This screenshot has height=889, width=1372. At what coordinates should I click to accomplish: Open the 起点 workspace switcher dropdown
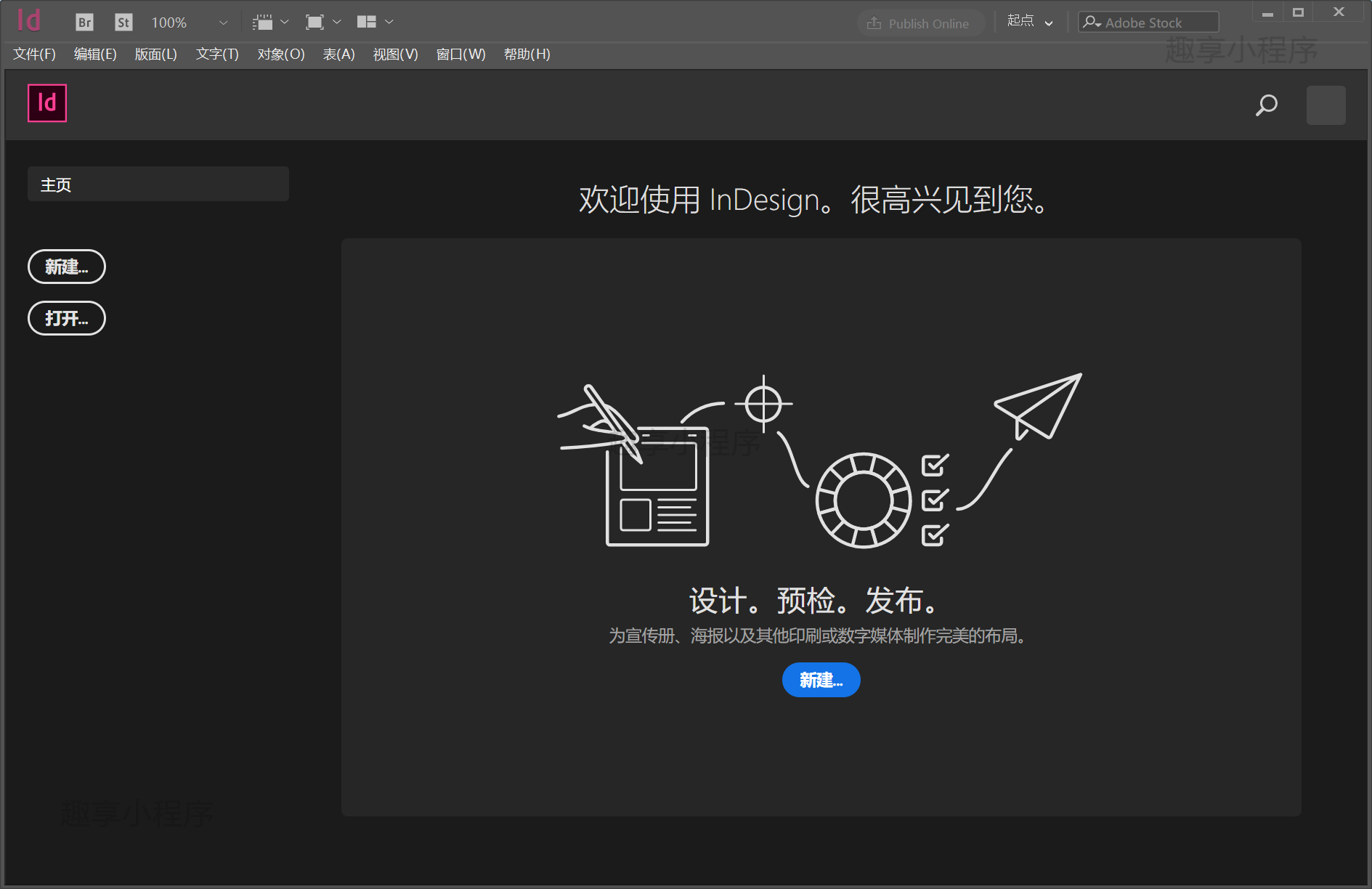click(x=1030, y=22)
